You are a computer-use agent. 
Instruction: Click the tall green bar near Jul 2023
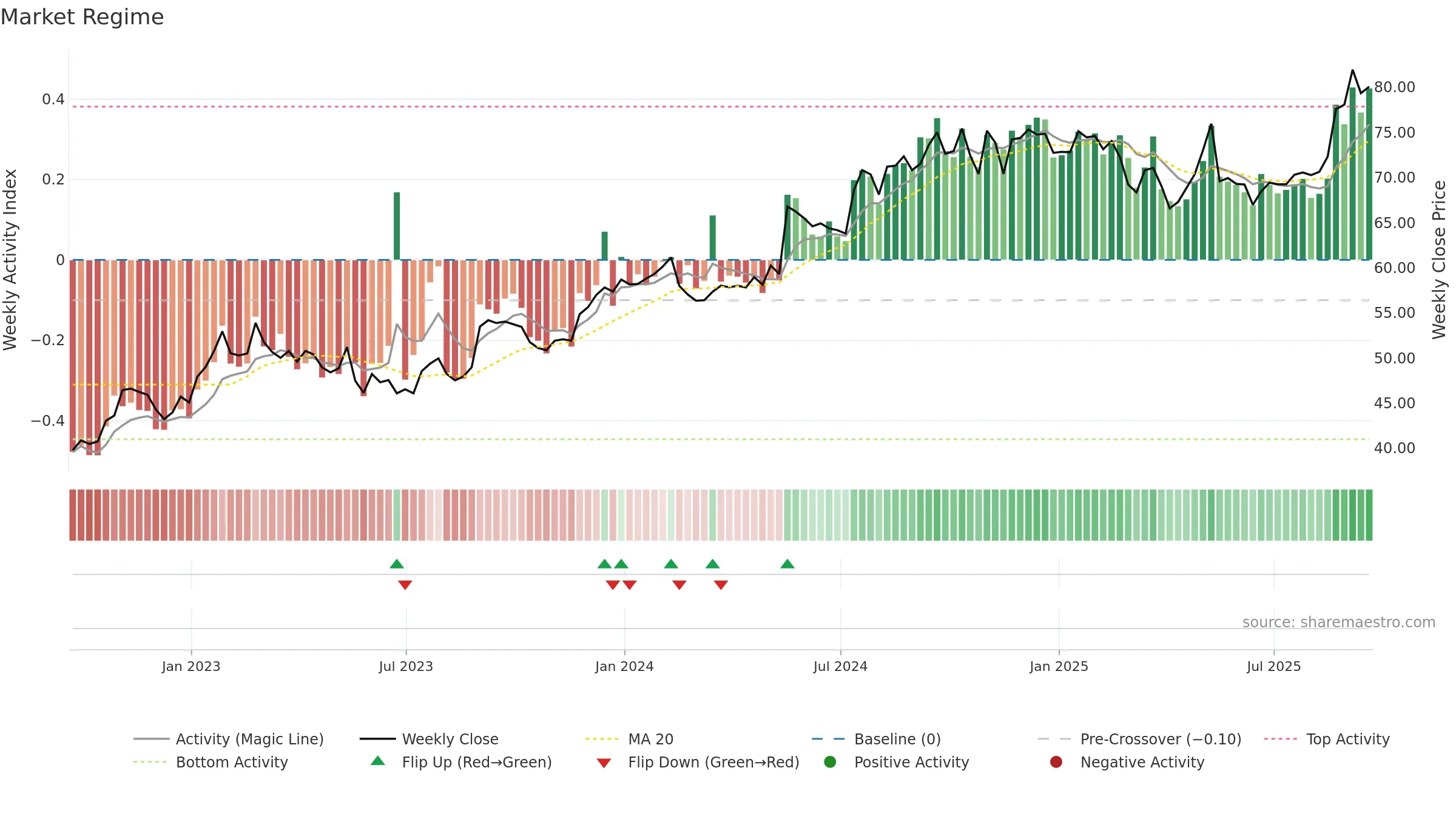tap(397, 226)
